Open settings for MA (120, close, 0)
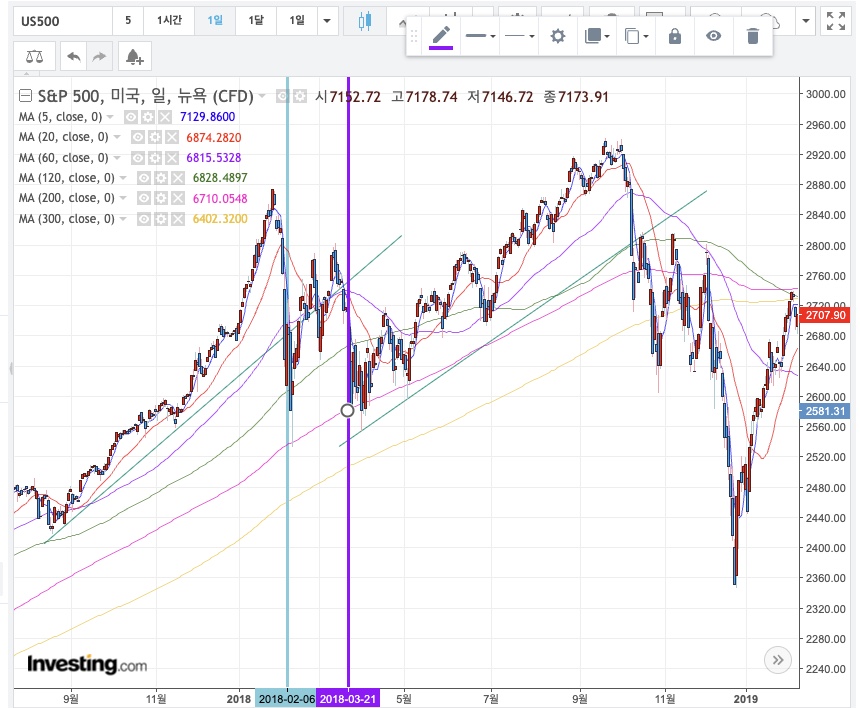The height and width of the screenshot is (708, 860). pyautogui.click(x=160, y=178)
